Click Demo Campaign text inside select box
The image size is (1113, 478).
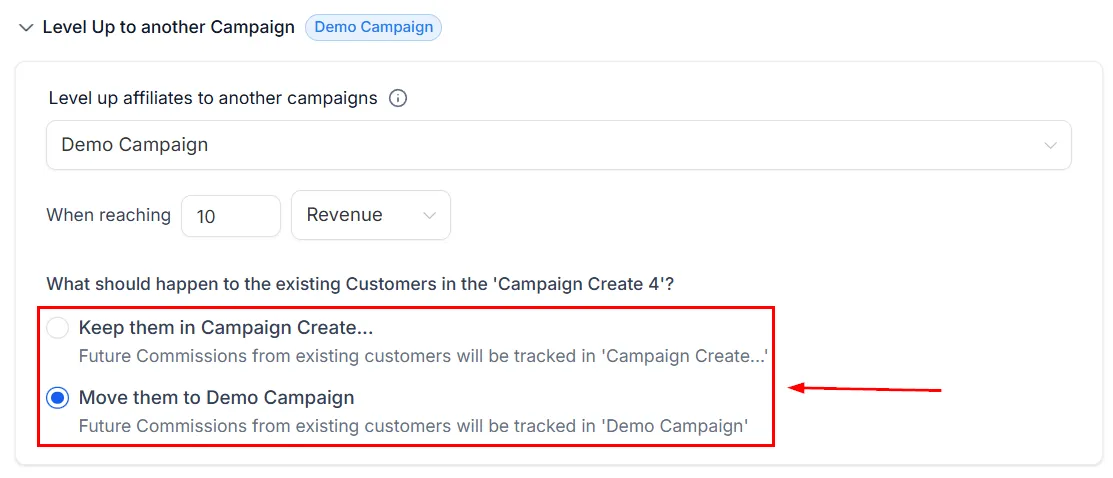(x=135, y=145)
